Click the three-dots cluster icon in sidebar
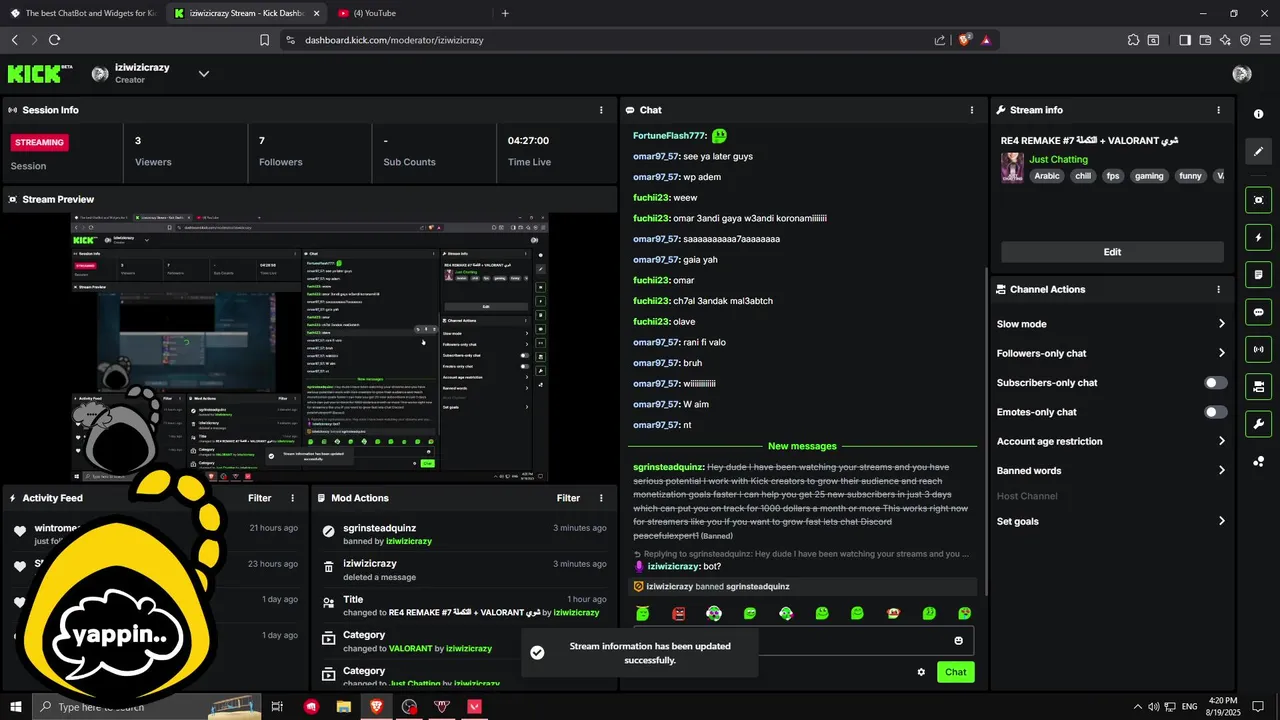Viewport: 1280px width, 720px height. (x=1258, y=461)
